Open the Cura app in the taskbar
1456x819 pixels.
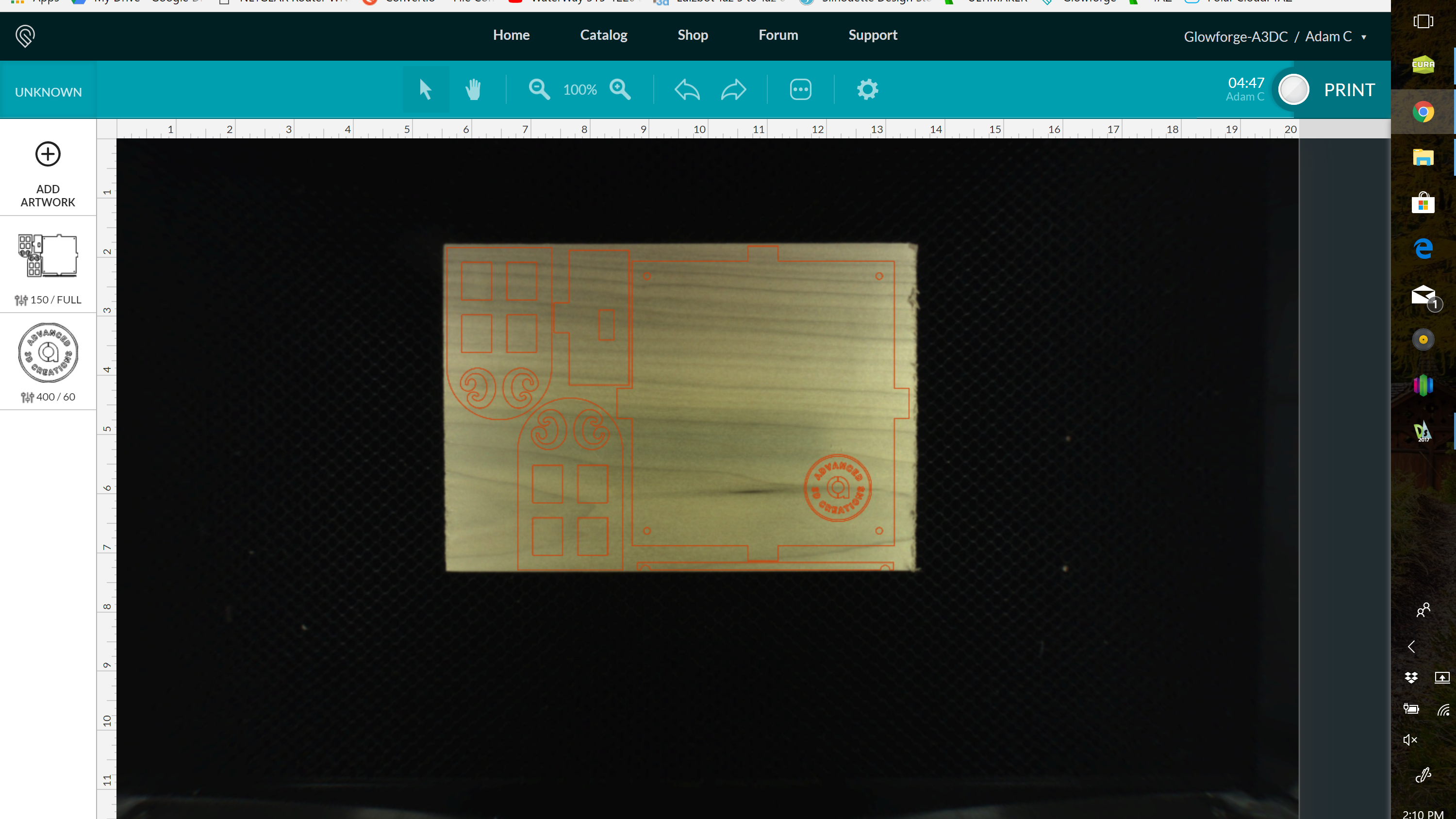pyautogui.click(x=1423, y=65)
